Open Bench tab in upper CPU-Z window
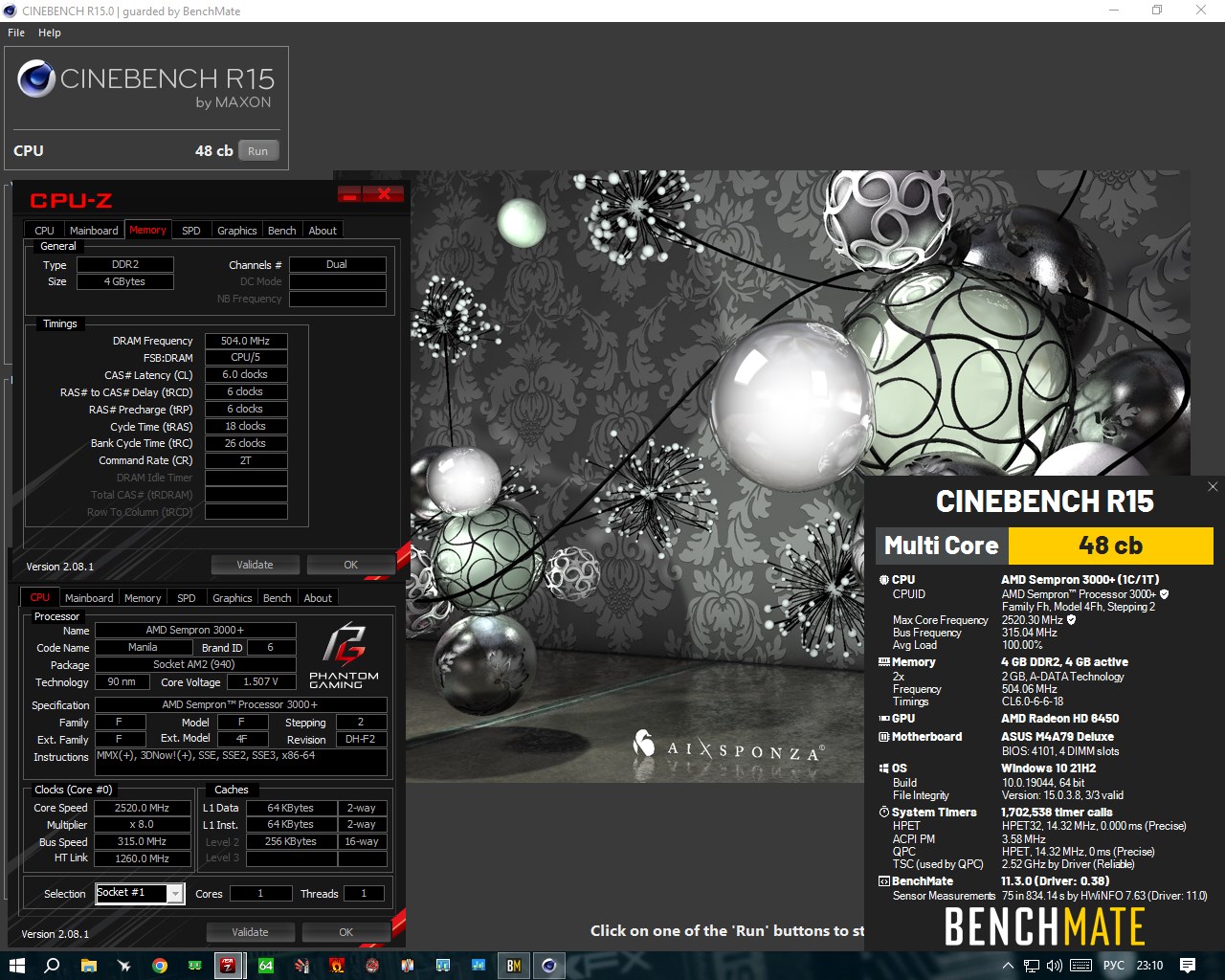This screenshot has width=1225, height=980. pos(281,231)
